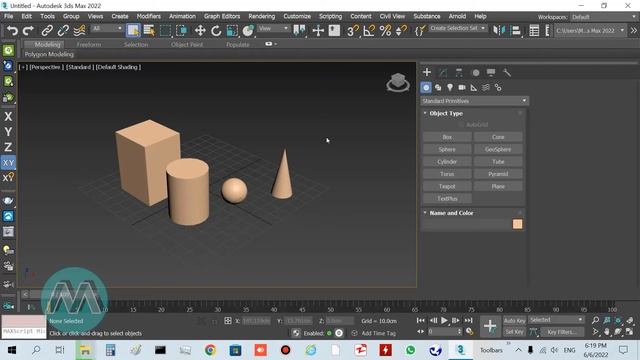The height and width of the screenshot is (360, 640).
Task: Open the Selected key filter dropdown
Action: coord(556,320)
